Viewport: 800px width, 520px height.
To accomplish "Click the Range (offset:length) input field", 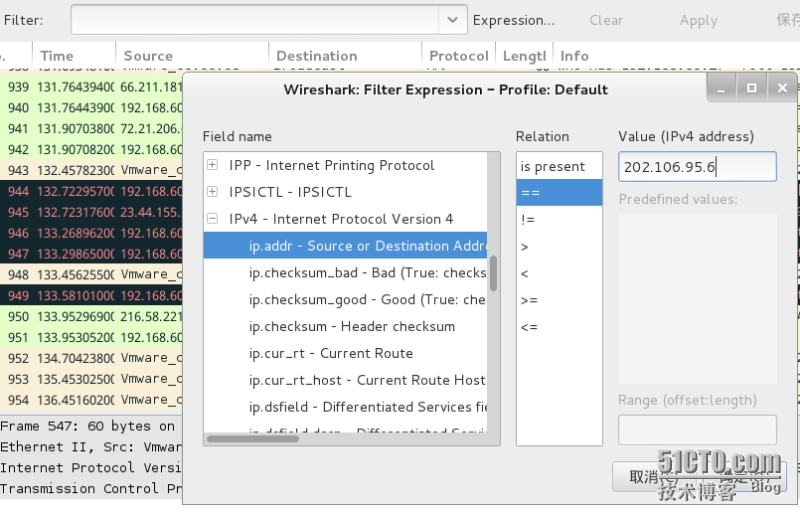I will click(697, 430).
